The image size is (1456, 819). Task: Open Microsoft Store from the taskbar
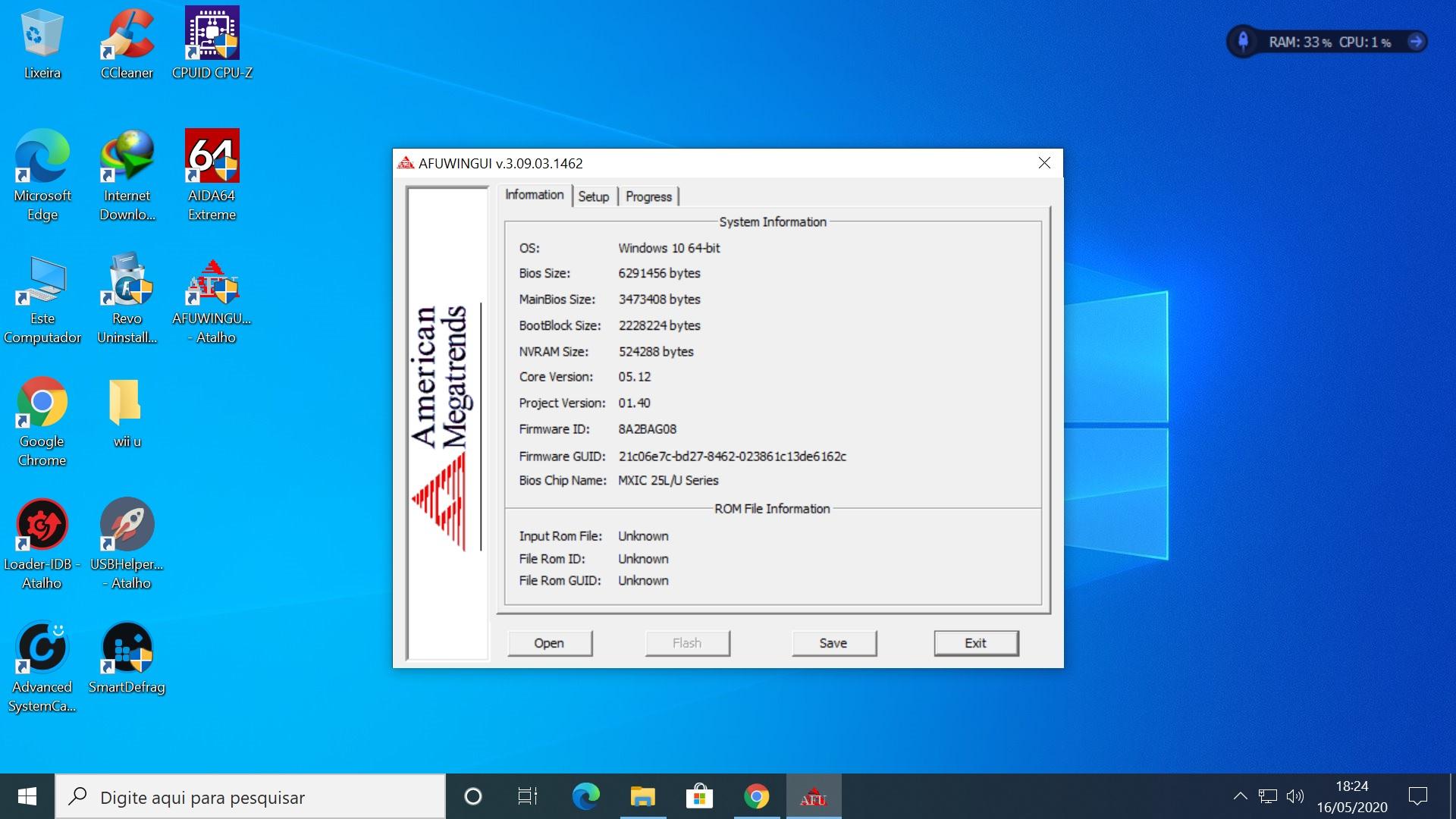699,796
